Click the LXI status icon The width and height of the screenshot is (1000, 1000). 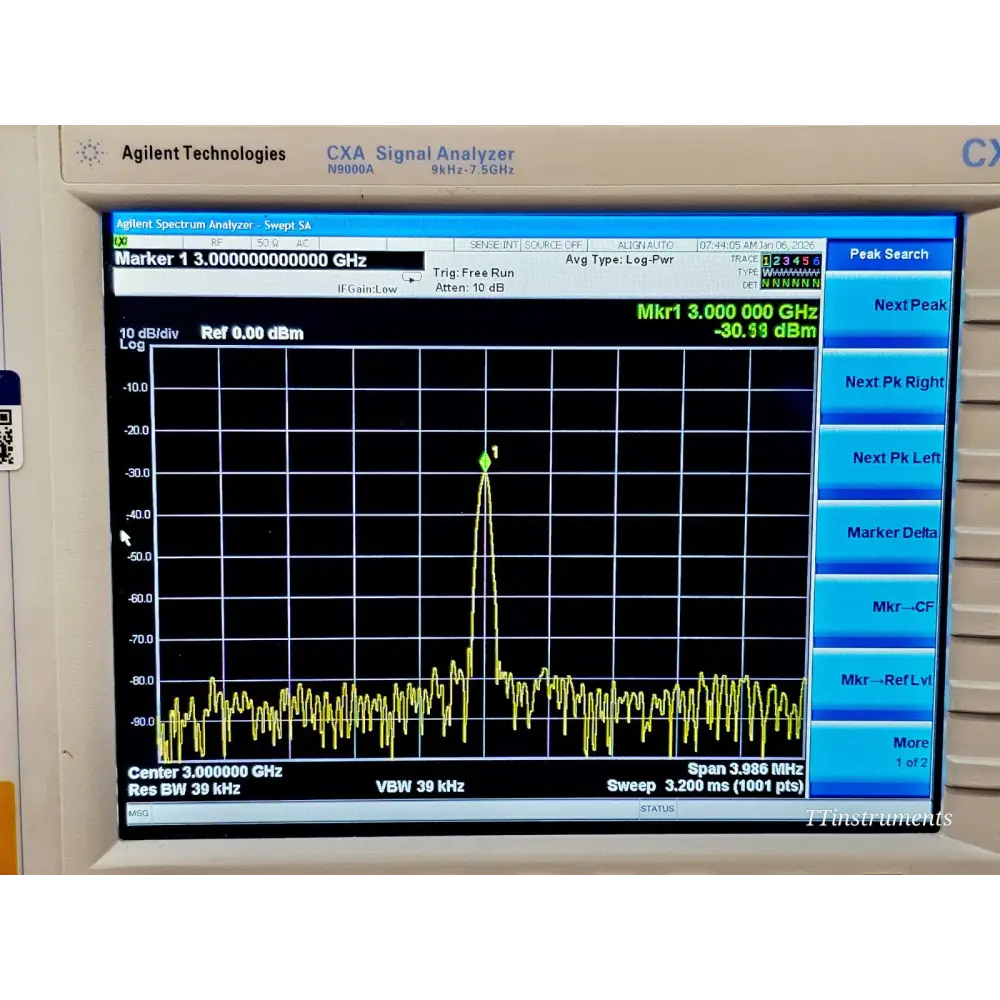(x=121, y=242)
